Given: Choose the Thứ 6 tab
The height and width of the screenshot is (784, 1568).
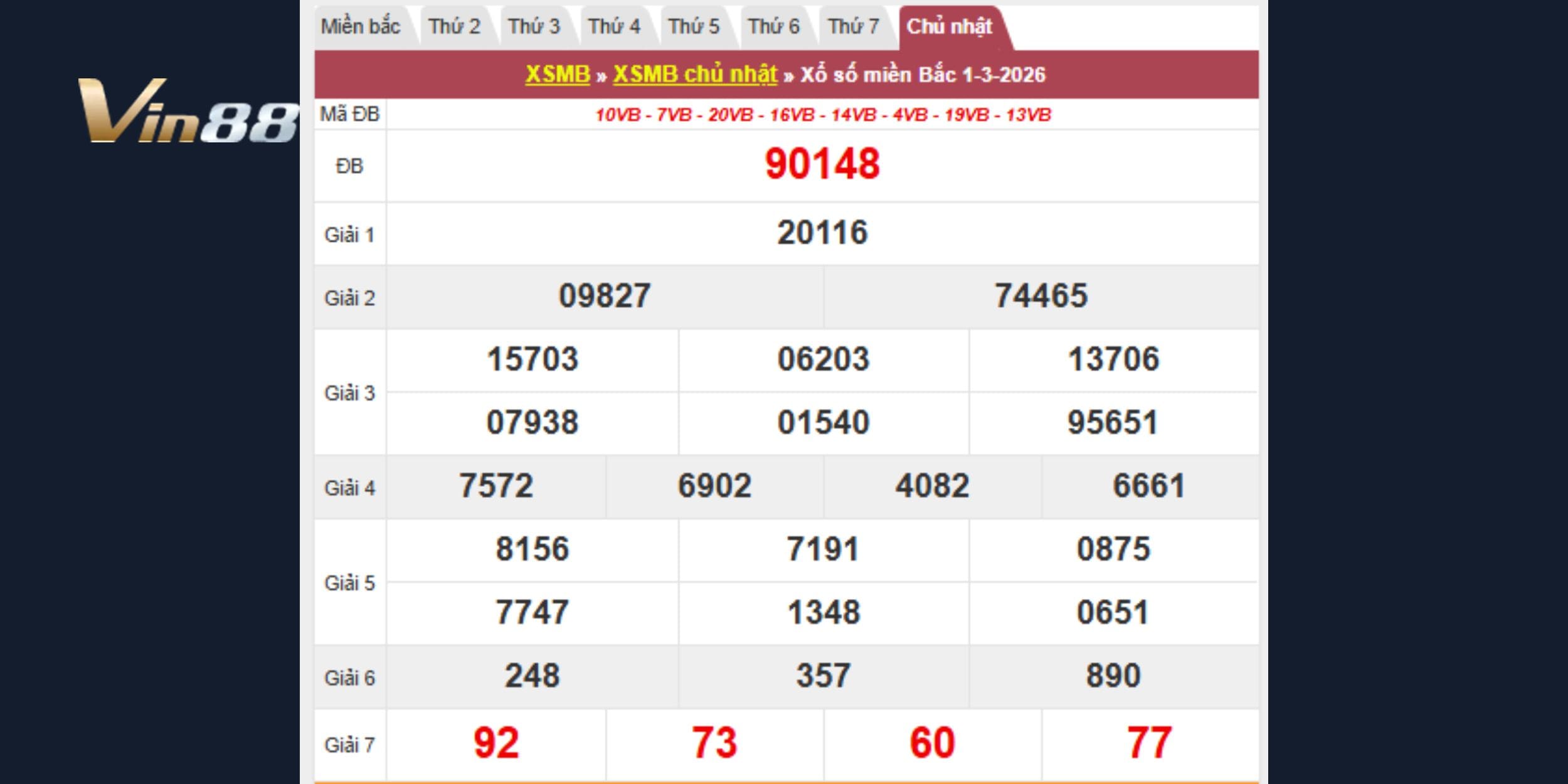Looking at the screenshot, I should 774,27.
